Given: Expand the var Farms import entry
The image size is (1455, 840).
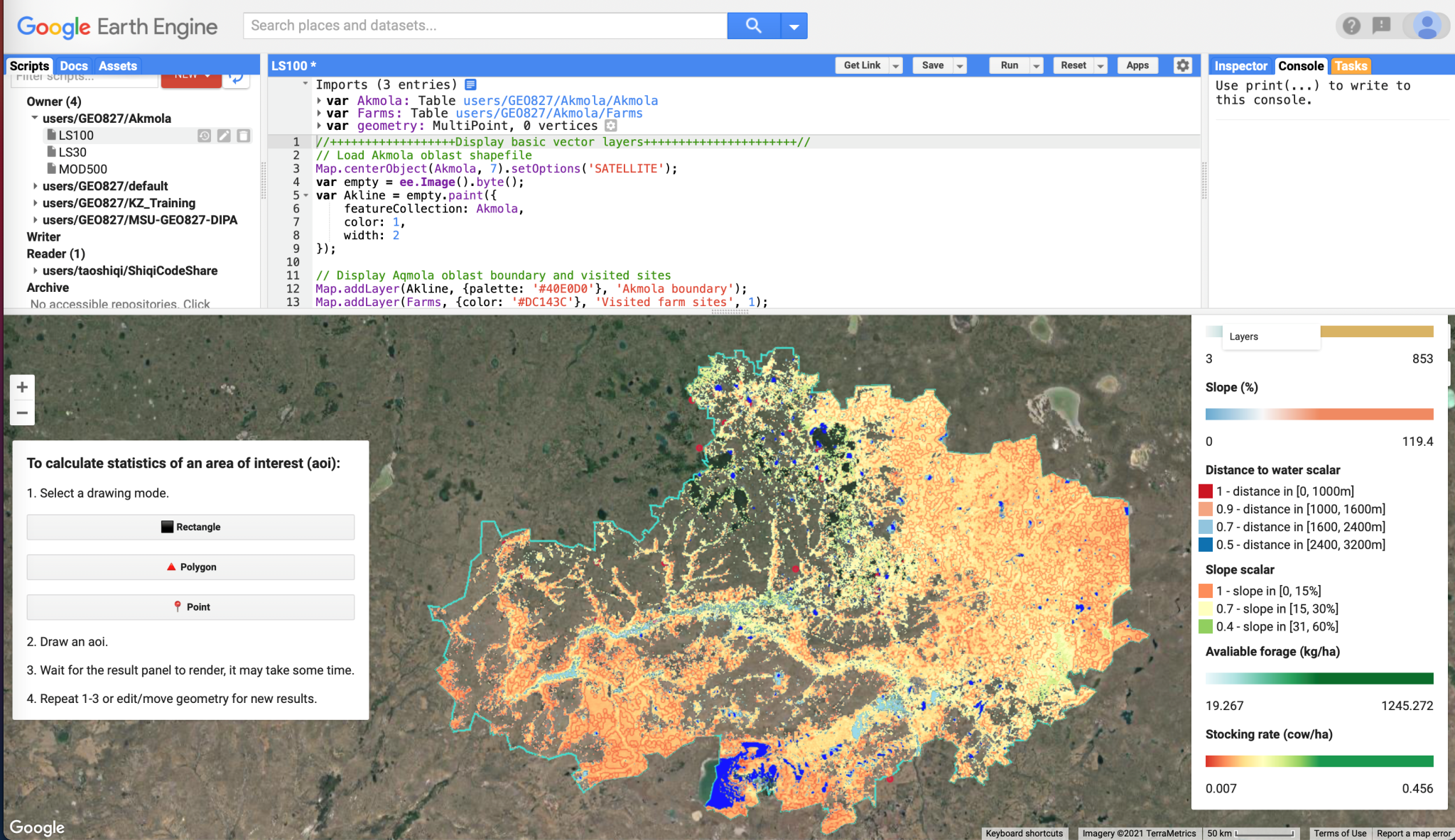Looking at the screenshot, I should pyautogui.click(x=319, y=114).
